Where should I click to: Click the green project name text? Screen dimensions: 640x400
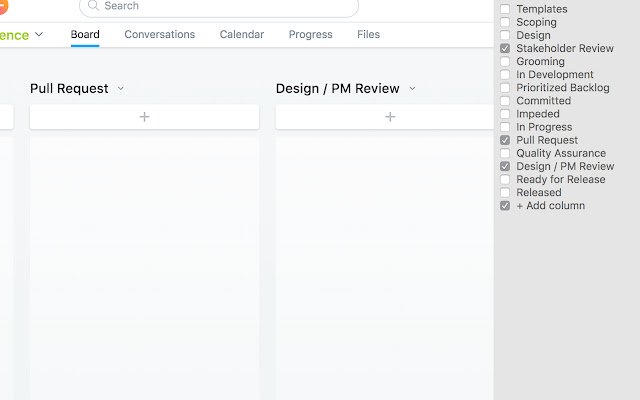point(14,35)
